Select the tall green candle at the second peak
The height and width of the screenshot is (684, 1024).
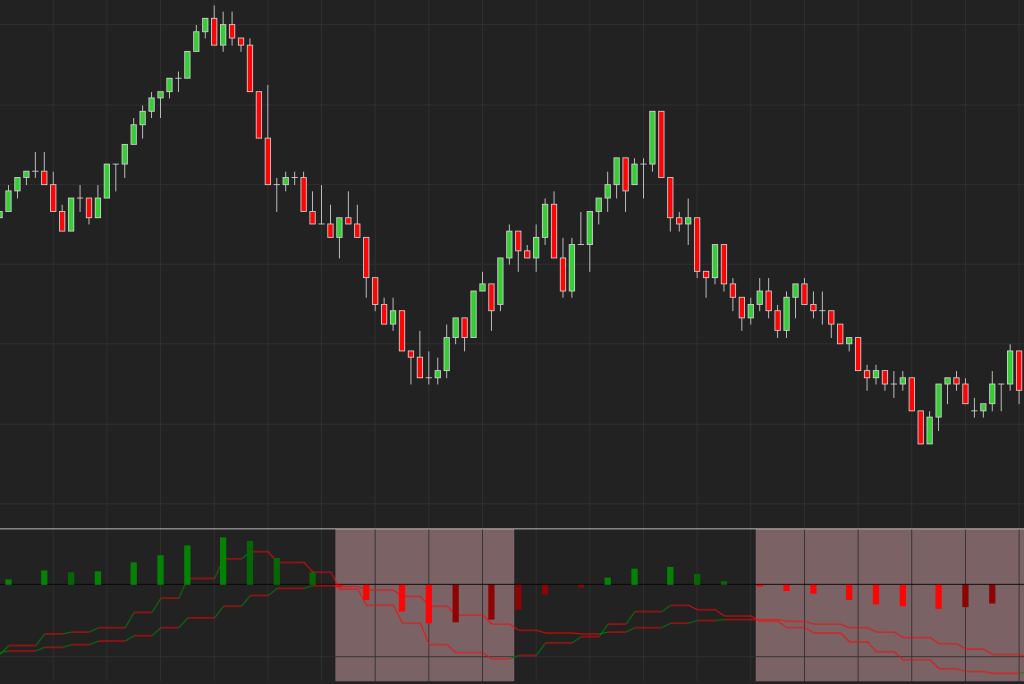[652, 137]
